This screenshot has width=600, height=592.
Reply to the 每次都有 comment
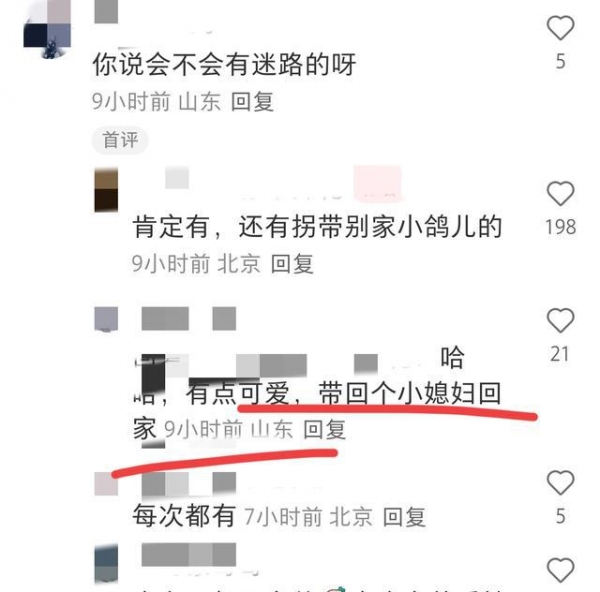tap(404, 517)
